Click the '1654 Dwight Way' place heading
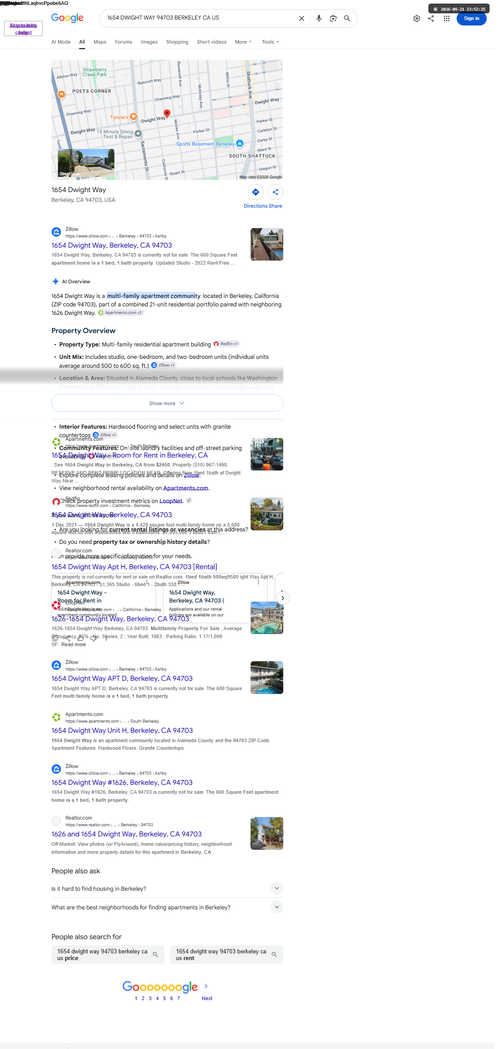Screen dimensions: 500x1049 [78, 190]
